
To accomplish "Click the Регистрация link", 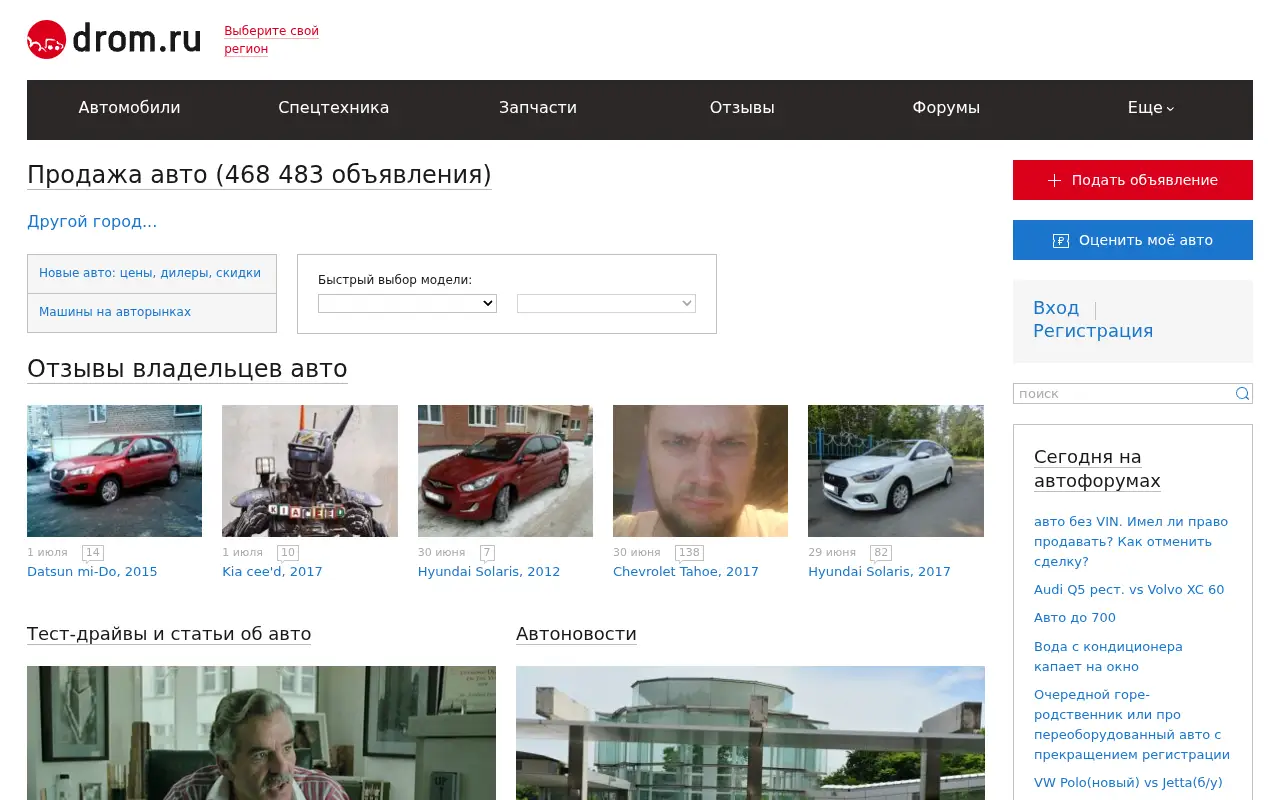I will click(1093, 331).
